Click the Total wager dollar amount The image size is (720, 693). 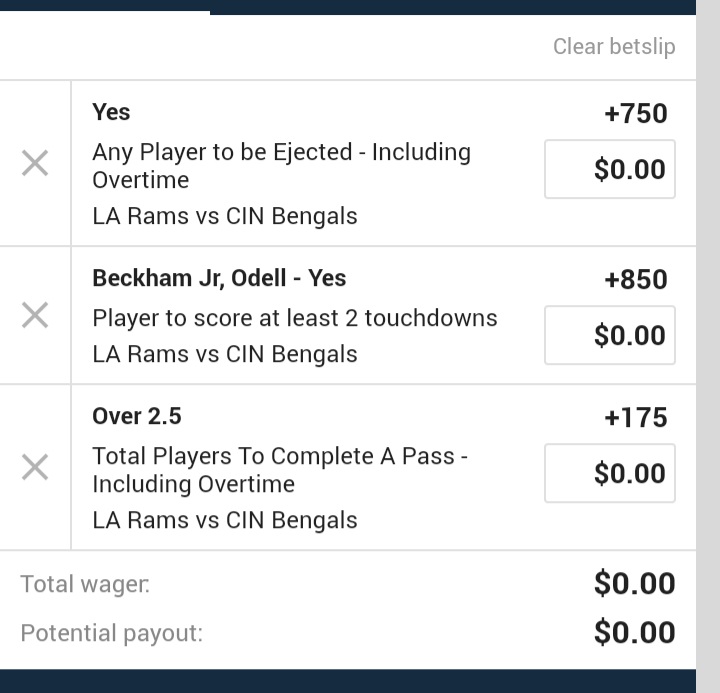coord(634,583)
